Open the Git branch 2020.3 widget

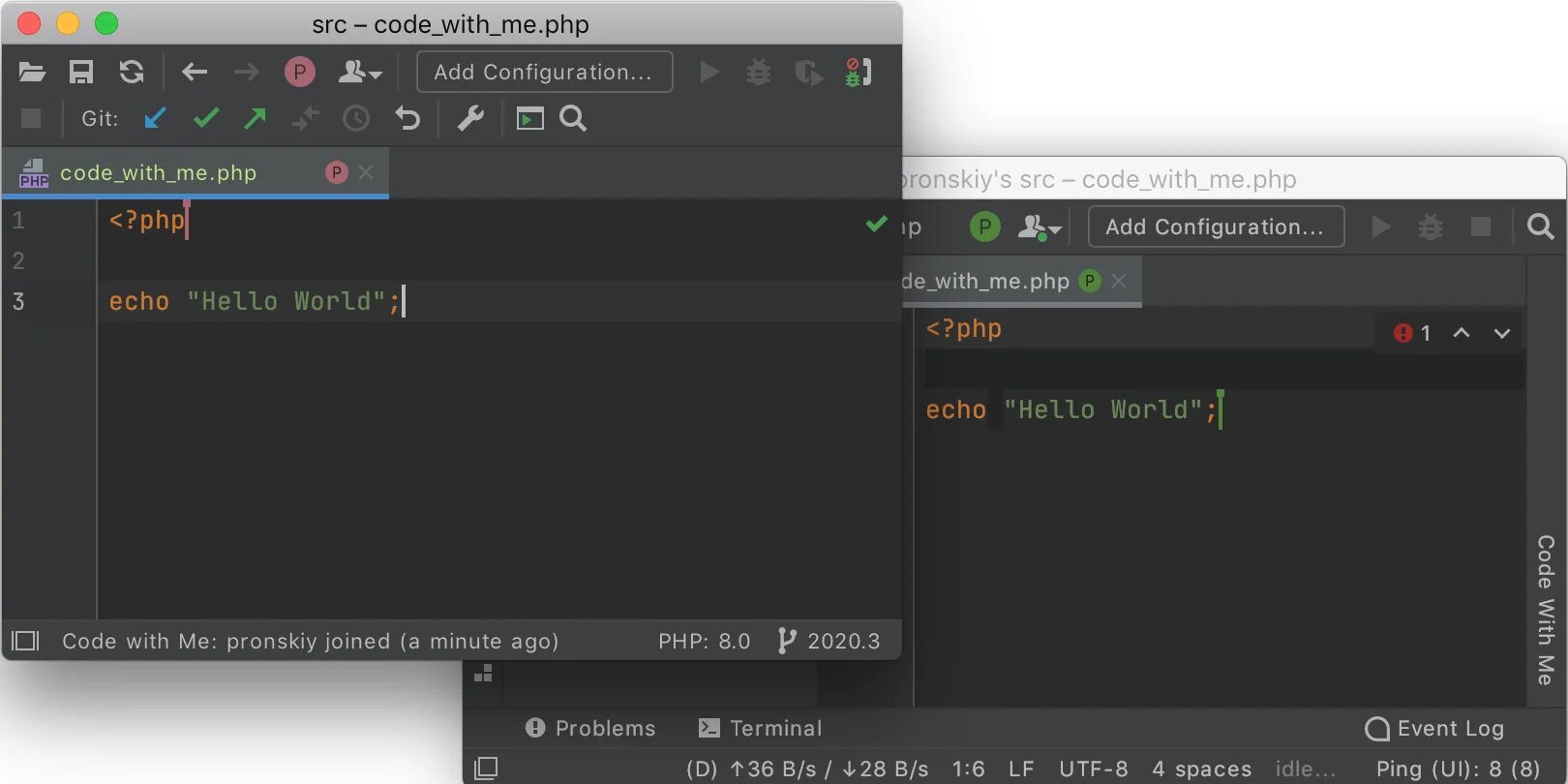coord(829,641)
